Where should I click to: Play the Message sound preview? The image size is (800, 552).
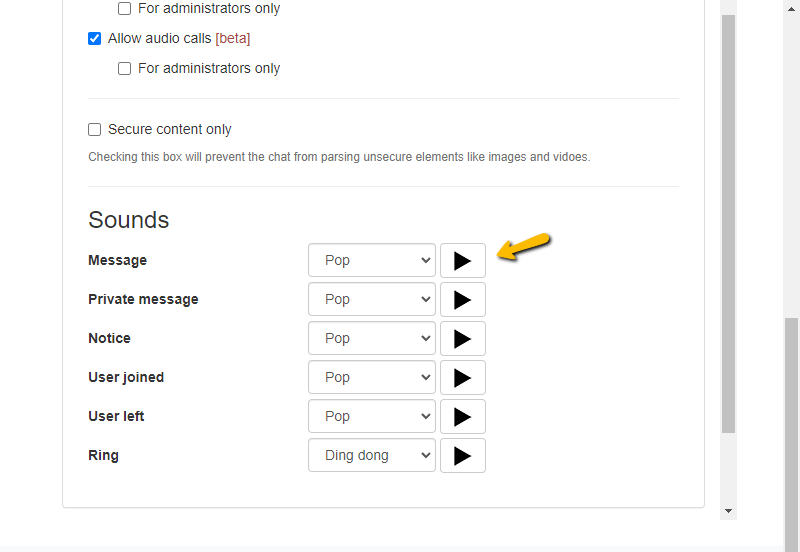(x=462, y=260)
